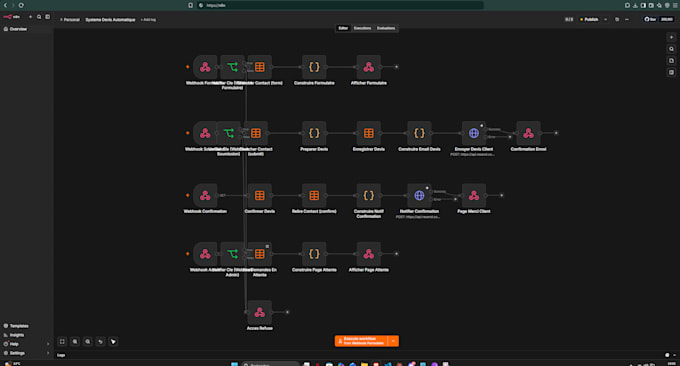Click the orange Execute workflow button
680x366 pixels.
coord(361,341)
